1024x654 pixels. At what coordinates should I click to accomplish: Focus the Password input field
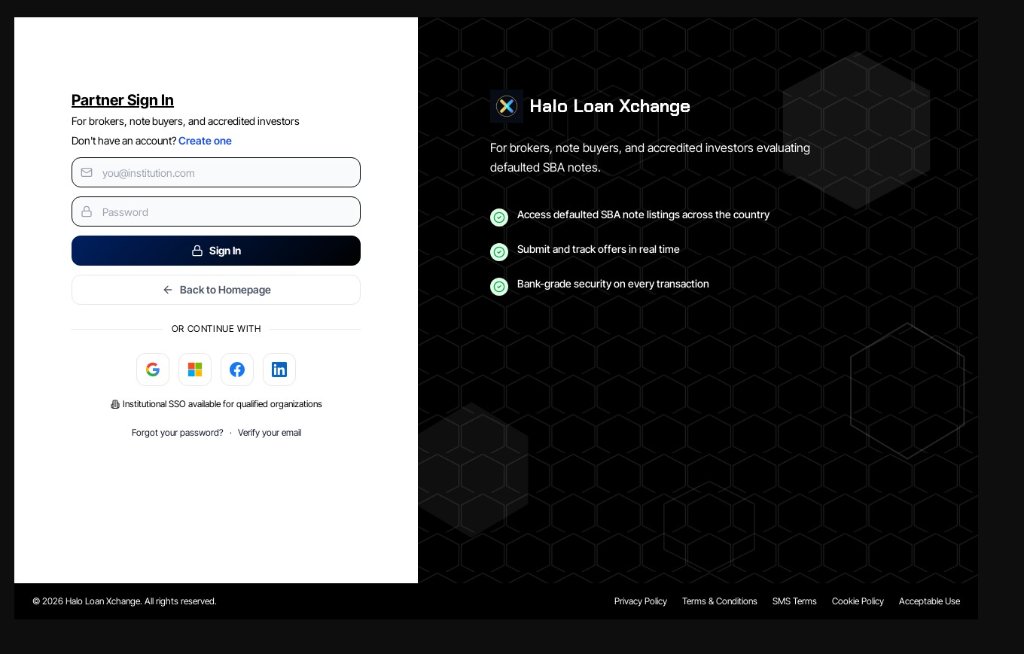(216, 212)
